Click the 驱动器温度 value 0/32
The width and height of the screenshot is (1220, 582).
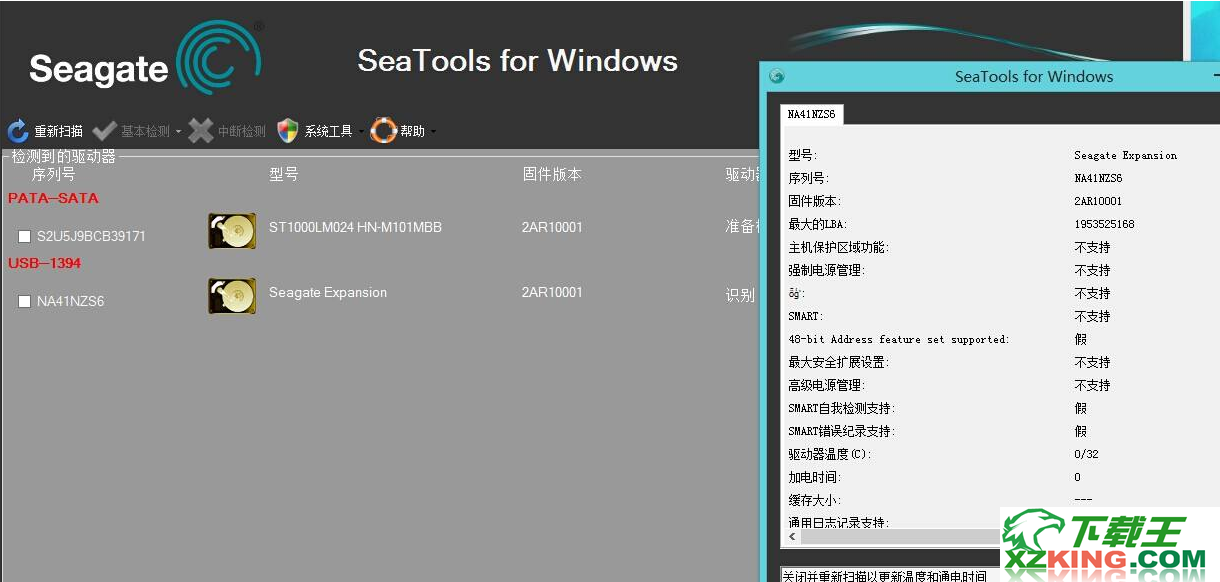[x=1086, y=454]
